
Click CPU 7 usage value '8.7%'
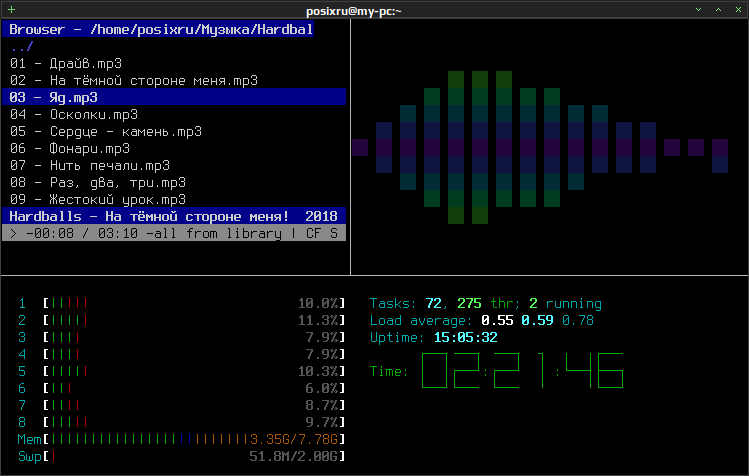(x=321, y=405)
